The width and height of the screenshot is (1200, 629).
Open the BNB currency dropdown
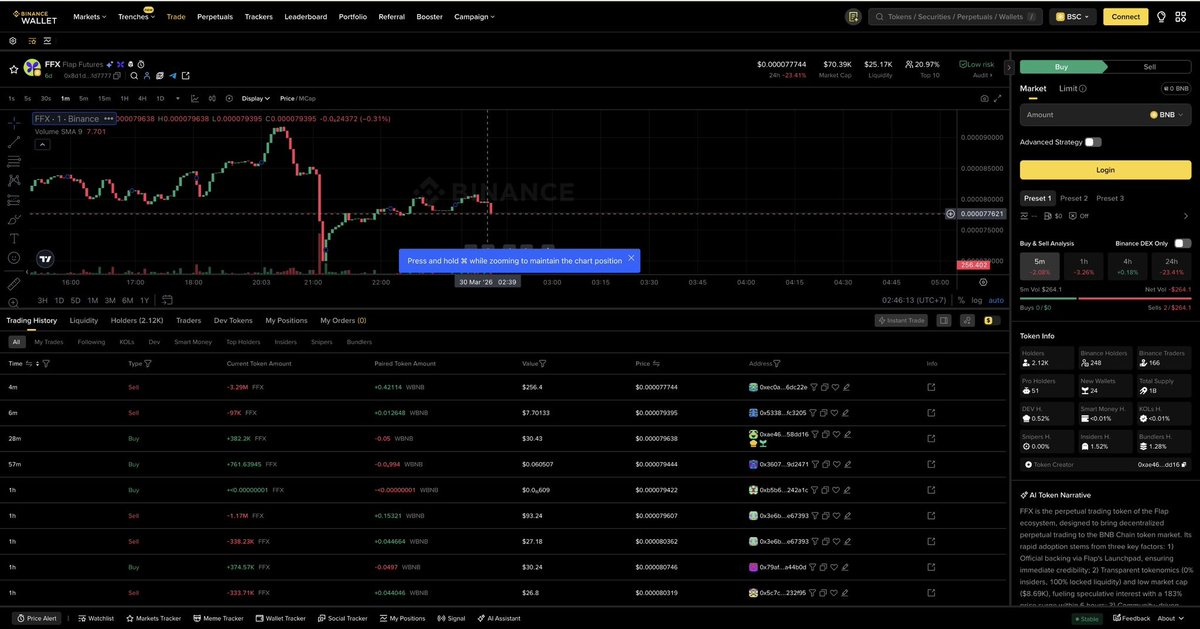(x=1166, y=115)
